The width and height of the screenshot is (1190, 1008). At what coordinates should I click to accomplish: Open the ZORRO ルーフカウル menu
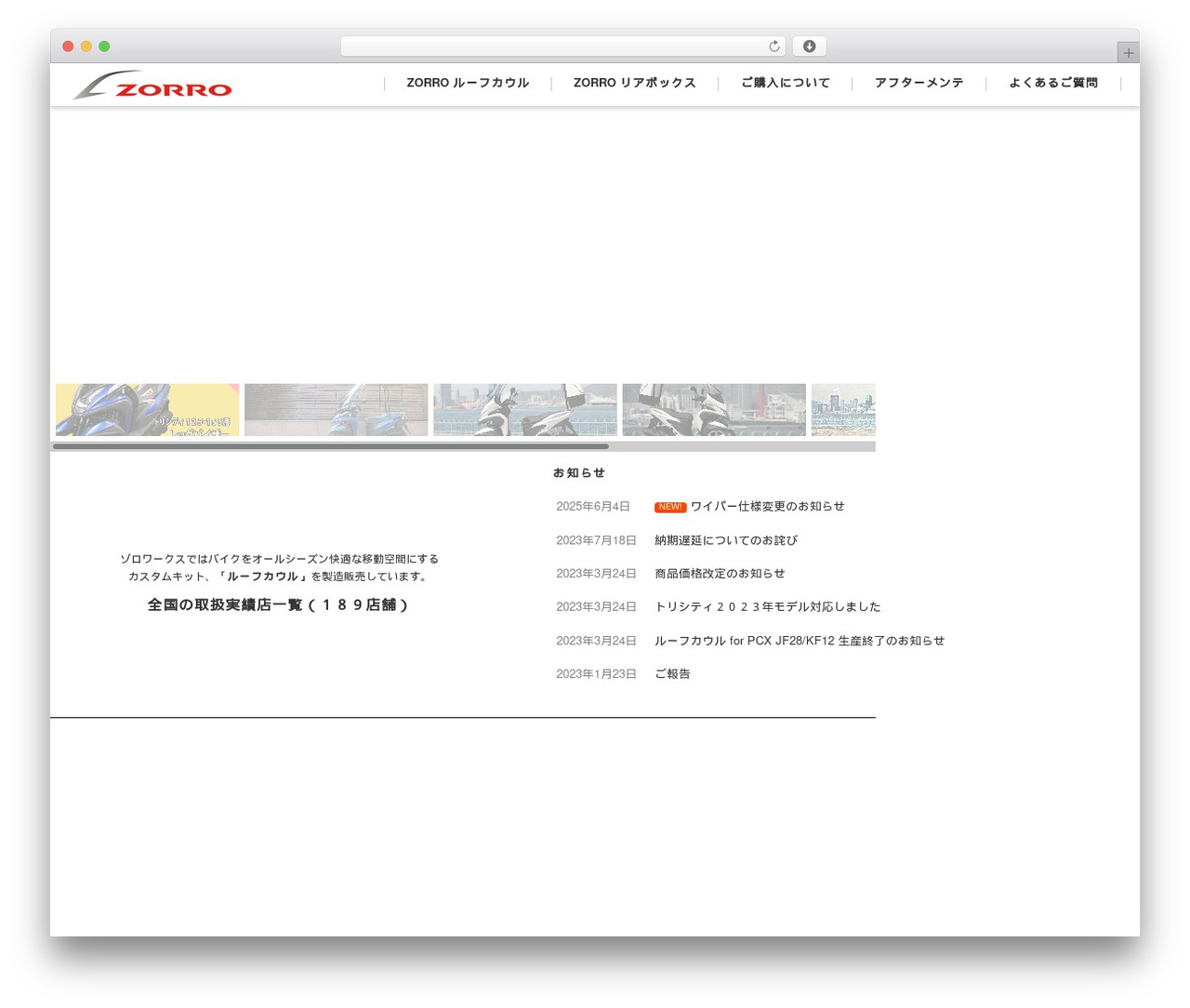coord(468,83)
